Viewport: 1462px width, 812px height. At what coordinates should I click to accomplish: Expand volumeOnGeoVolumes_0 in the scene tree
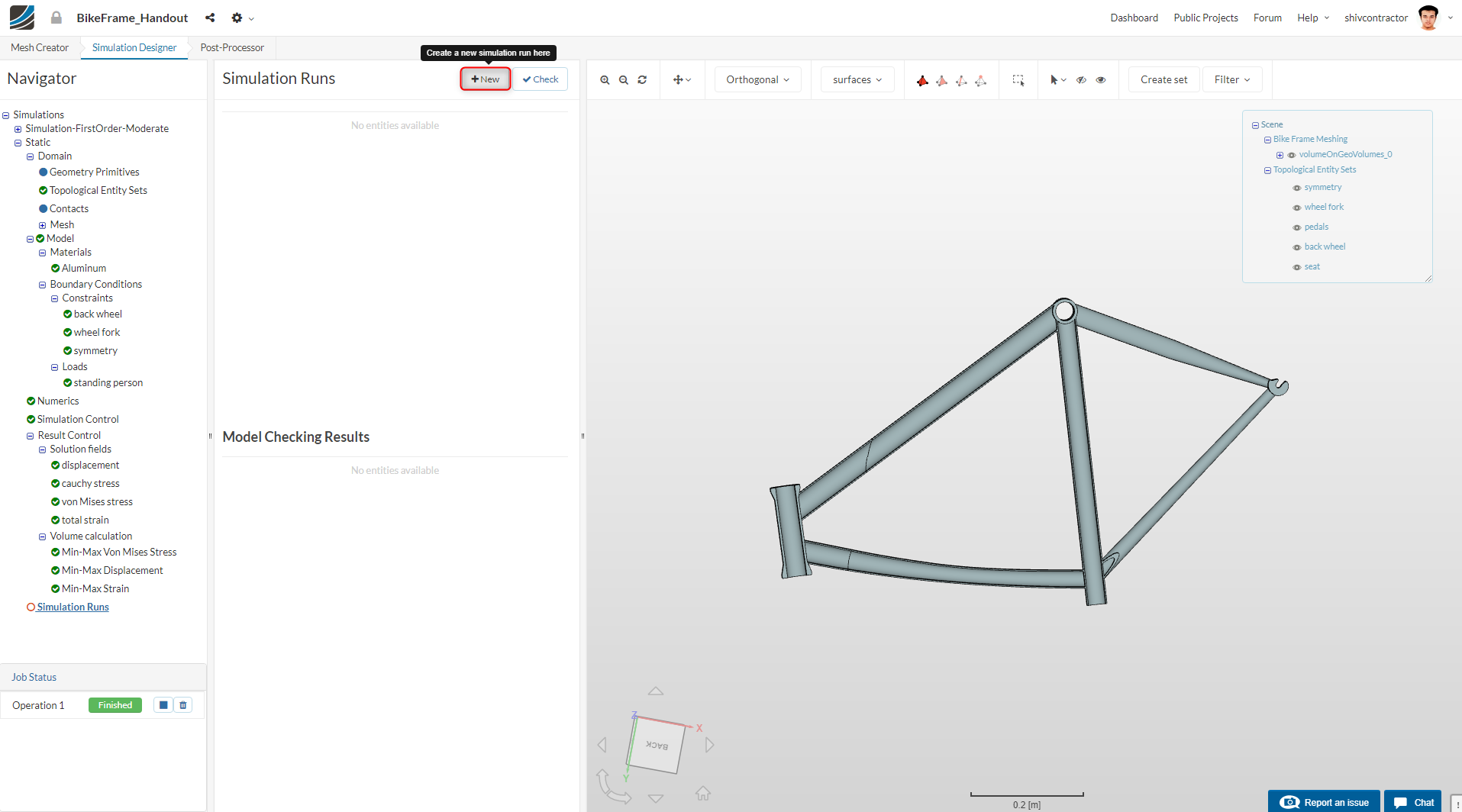pos(1280,154)
